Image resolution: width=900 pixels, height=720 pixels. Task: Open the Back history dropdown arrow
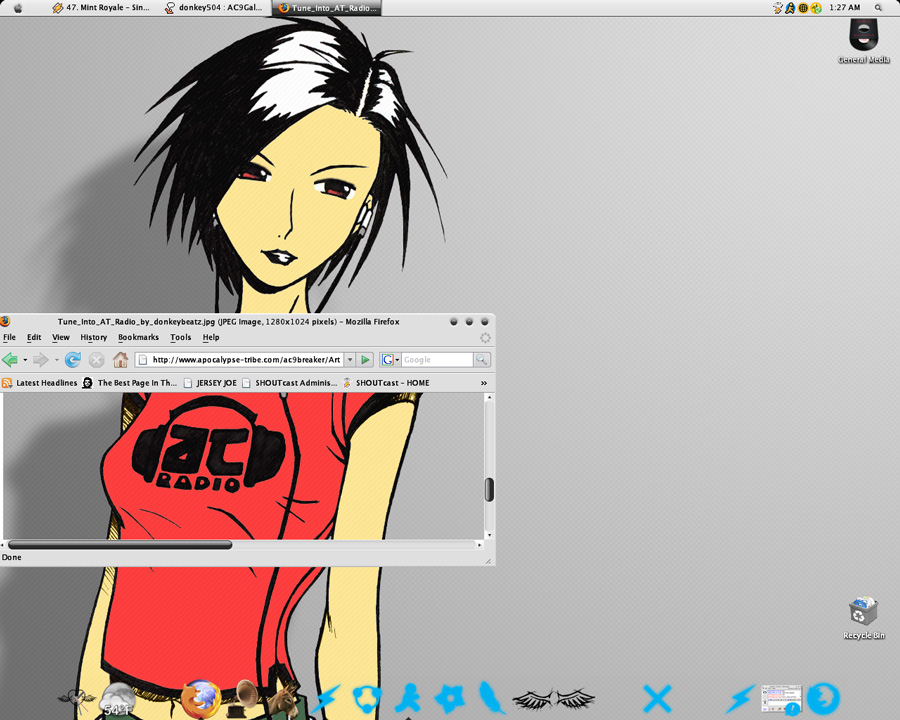pyautogui.click(x=25, y=360)
